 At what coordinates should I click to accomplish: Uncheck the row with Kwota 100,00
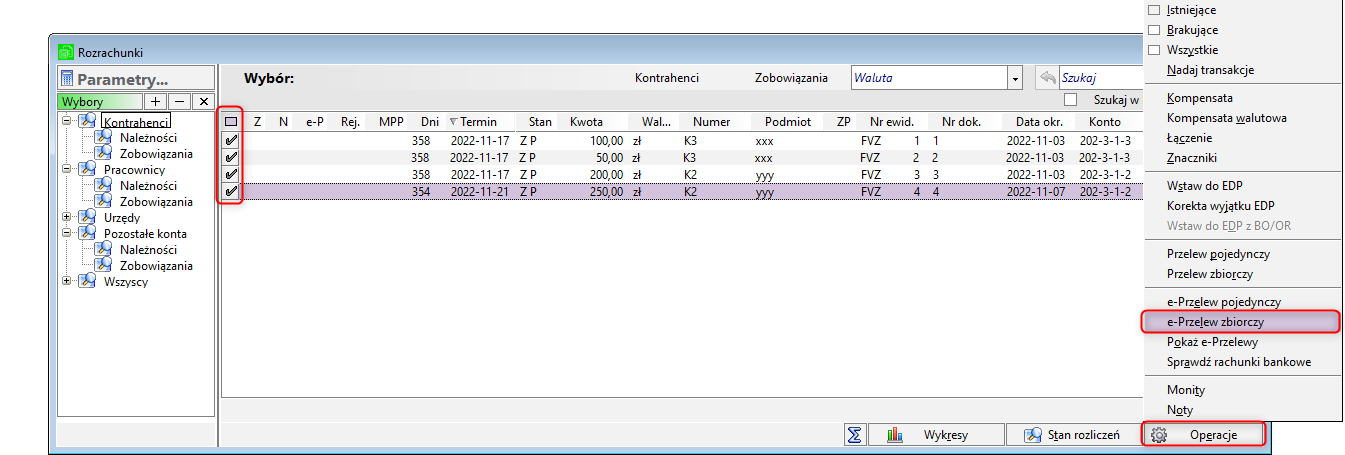click(231, 142)
